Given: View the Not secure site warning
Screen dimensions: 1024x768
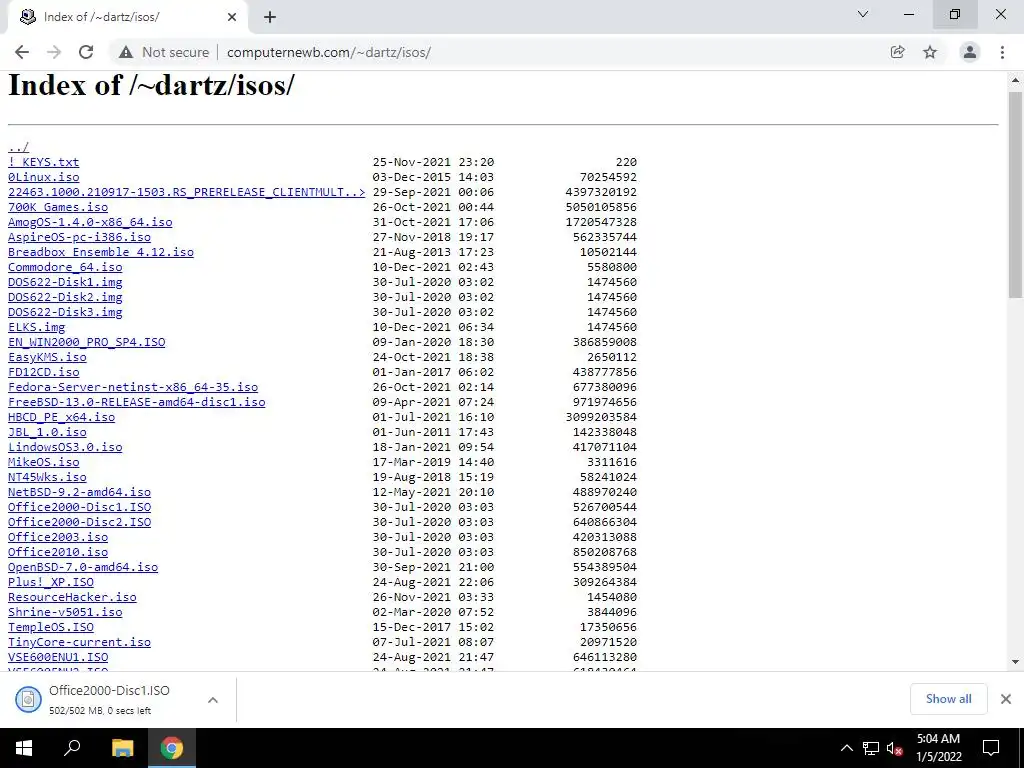Looking at the screenshot, I should pyautogui.click(x=164, y=52).
